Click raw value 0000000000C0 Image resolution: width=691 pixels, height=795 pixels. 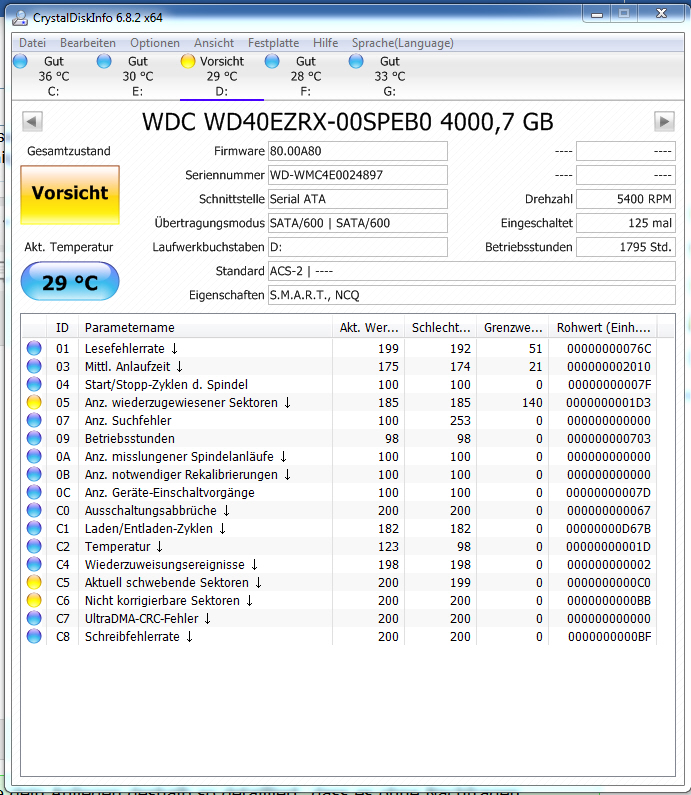point(608,583)
